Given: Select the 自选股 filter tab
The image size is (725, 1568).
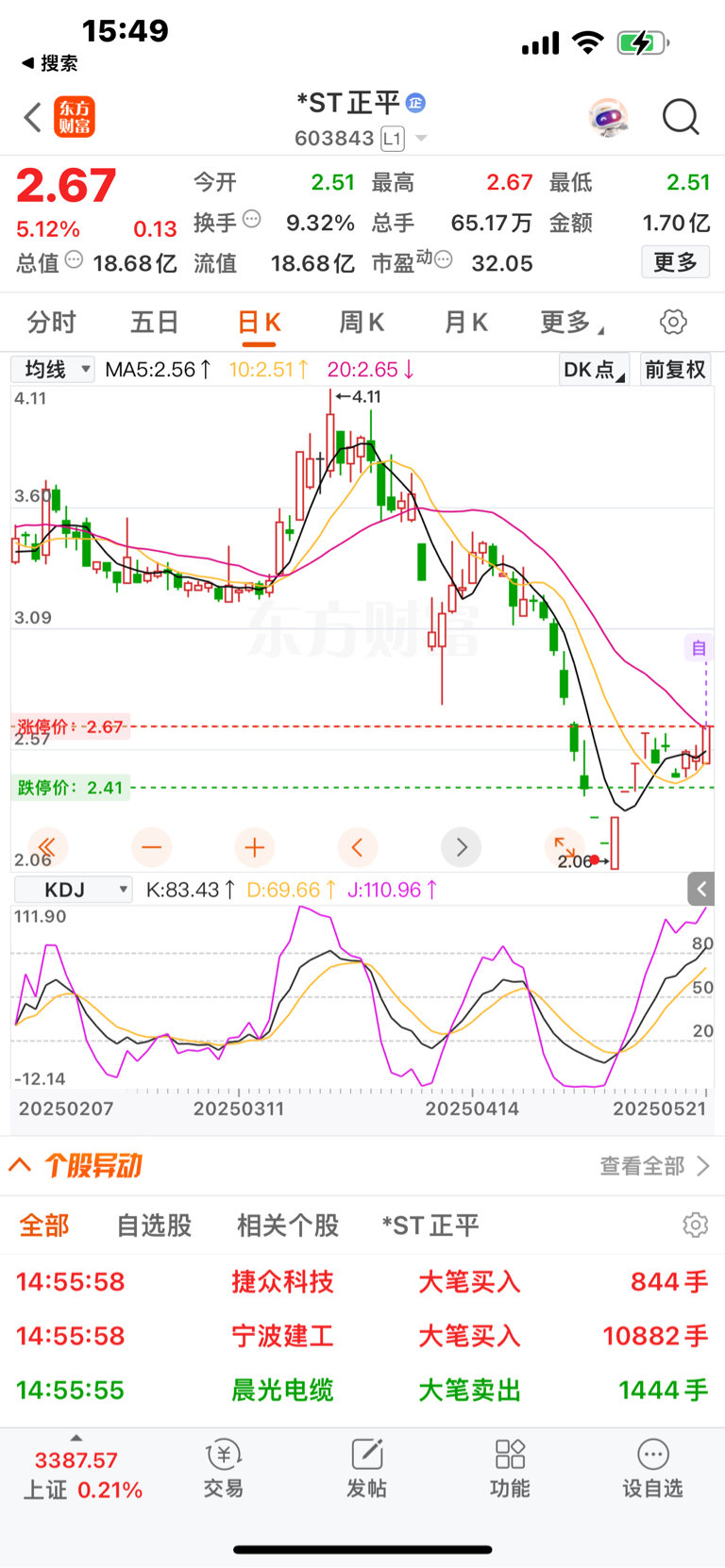Looking at the screenshot, I should point(154,1225).
